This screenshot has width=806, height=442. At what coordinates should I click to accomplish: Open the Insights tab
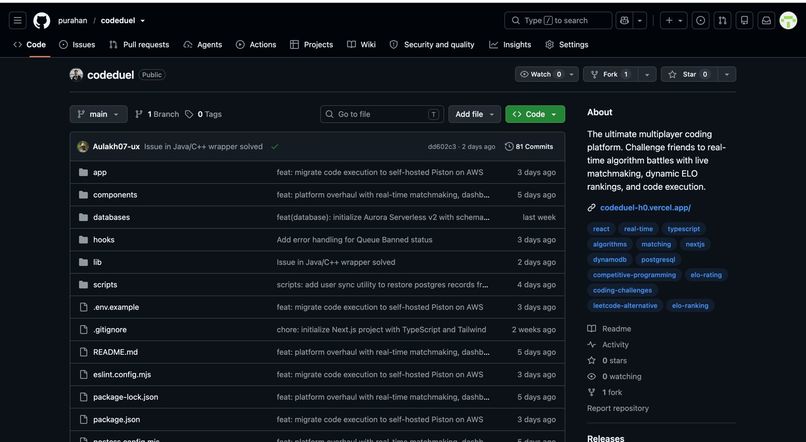click(510, 45)
